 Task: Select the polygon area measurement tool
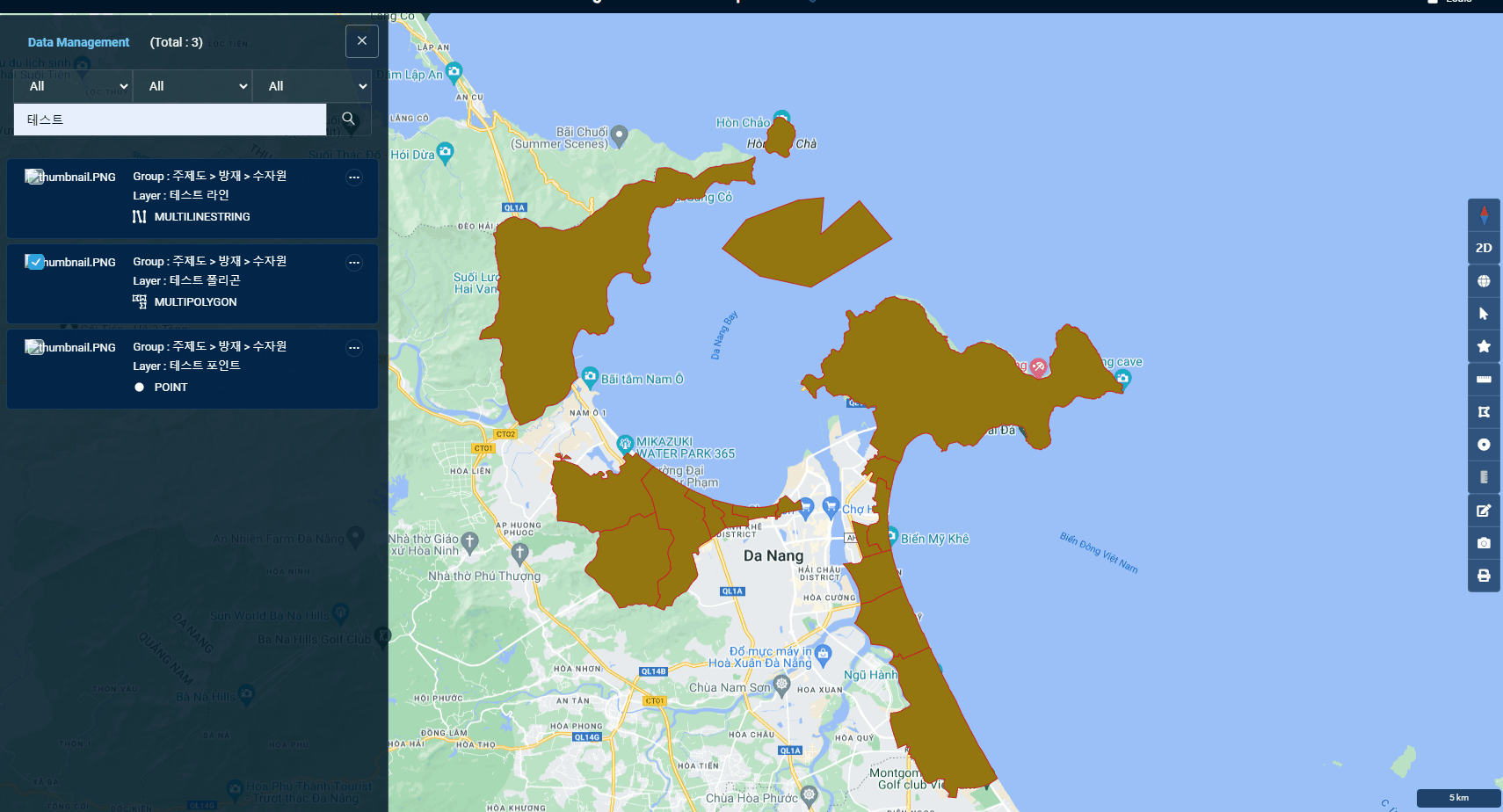pos(1484,412)
